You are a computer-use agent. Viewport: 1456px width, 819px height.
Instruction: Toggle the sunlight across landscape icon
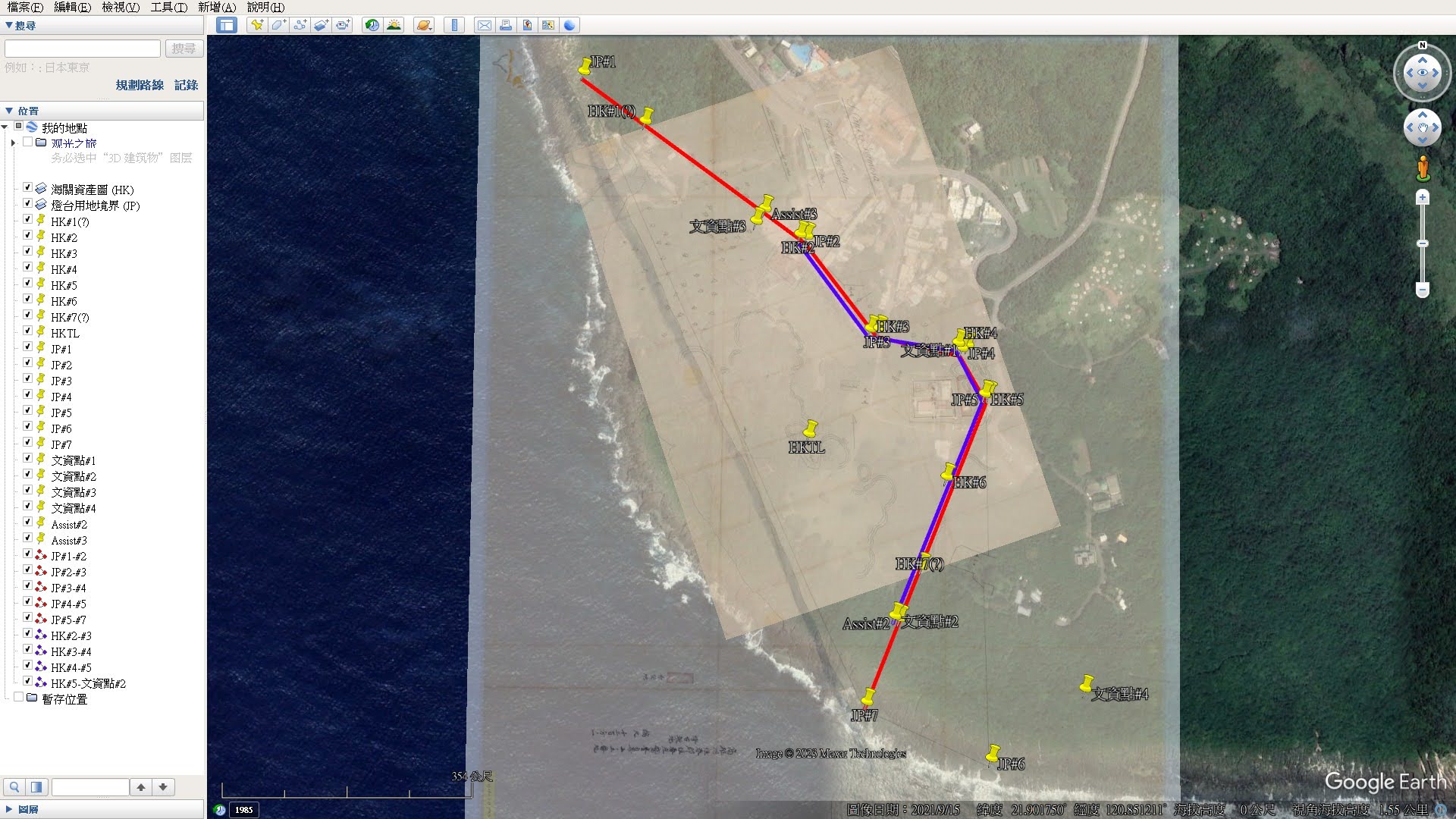(x=394, y=25)
